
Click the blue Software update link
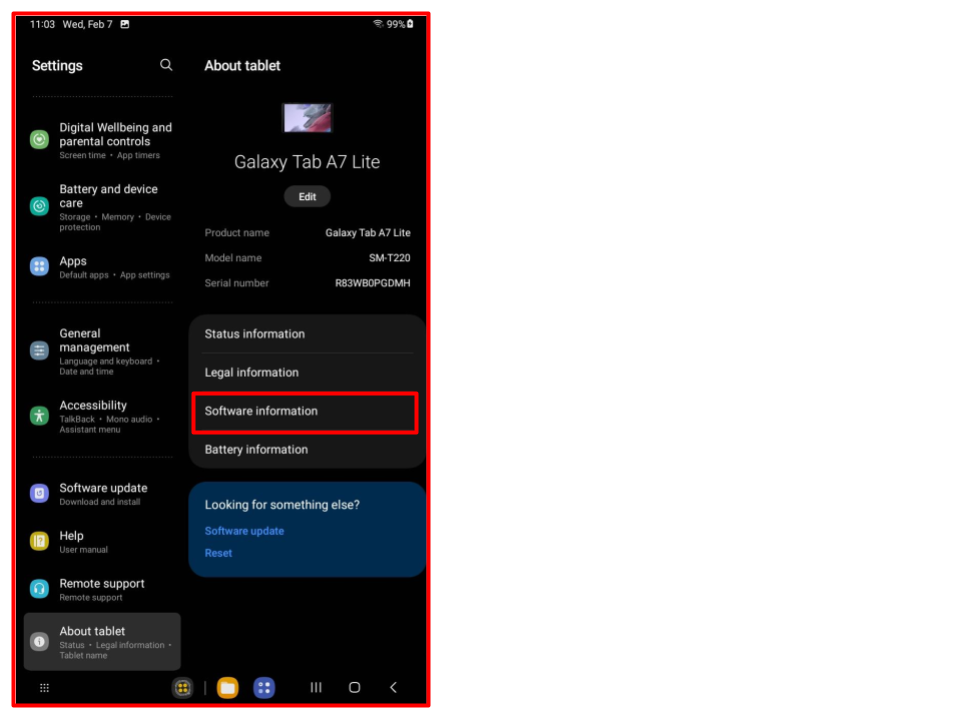(244, 531)
